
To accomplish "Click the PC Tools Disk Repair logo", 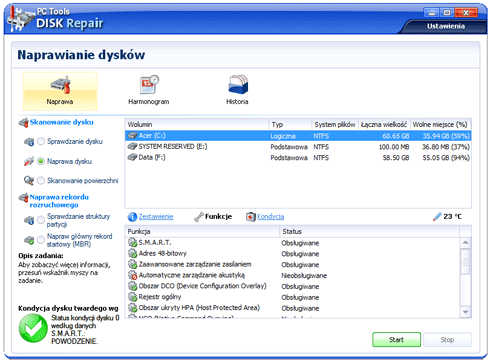I will coord(20,18).
